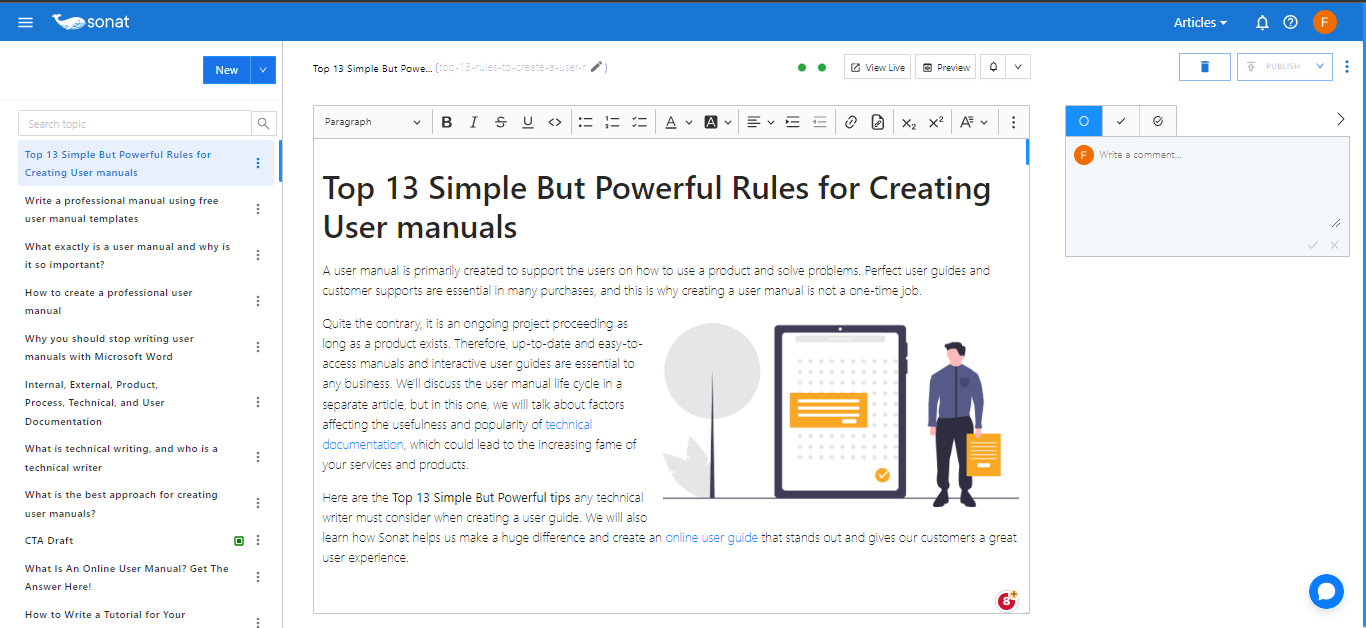Edit the article URL slug
The width and height of the screenshot is (1366, 628).
pyautogui.click(x=597, y=67)
